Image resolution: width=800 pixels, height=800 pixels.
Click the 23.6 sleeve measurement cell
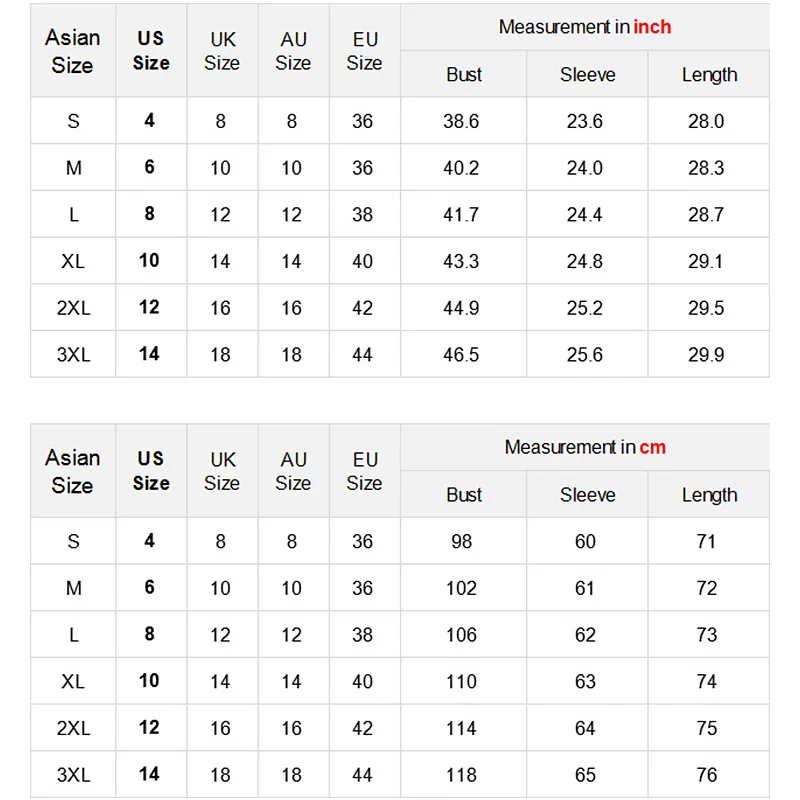tap(585, 121)
